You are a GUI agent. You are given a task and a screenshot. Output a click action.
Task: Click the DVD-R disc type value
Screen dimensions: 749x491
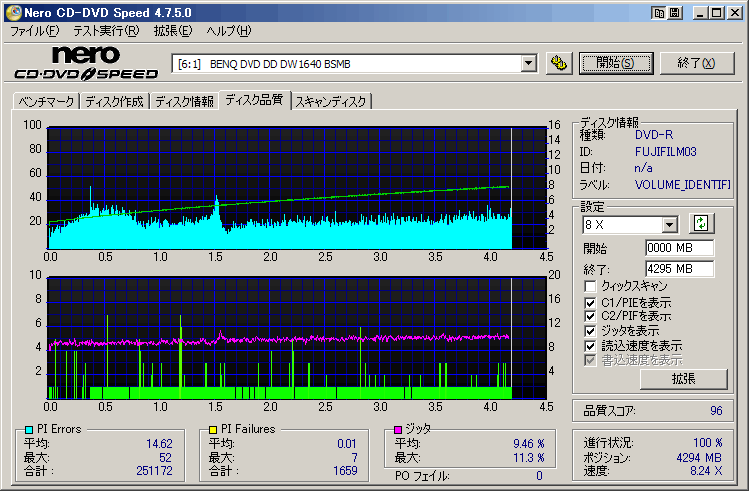tap(653, 135)
